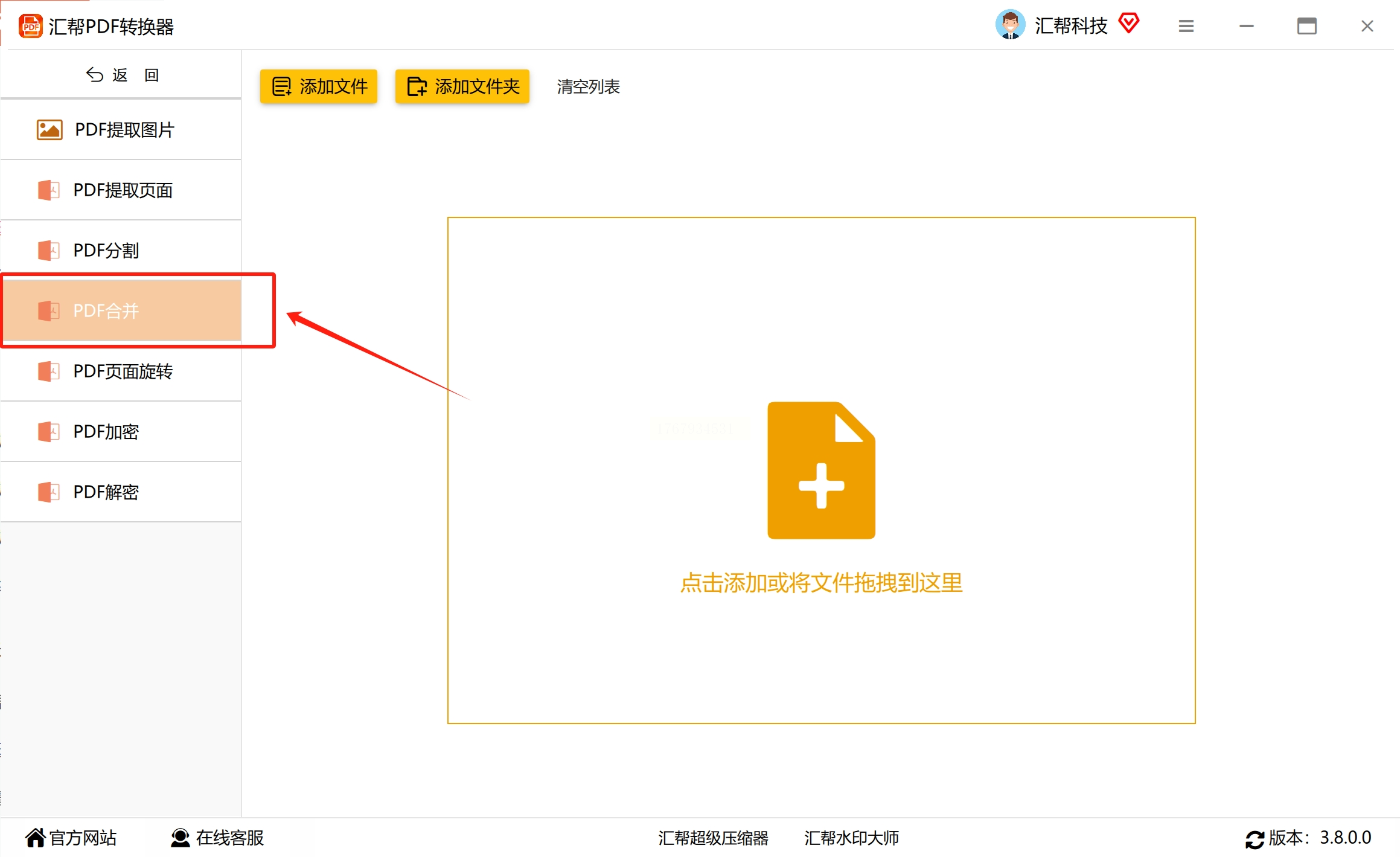Open the hamburger menu icon

point(1186,26)
